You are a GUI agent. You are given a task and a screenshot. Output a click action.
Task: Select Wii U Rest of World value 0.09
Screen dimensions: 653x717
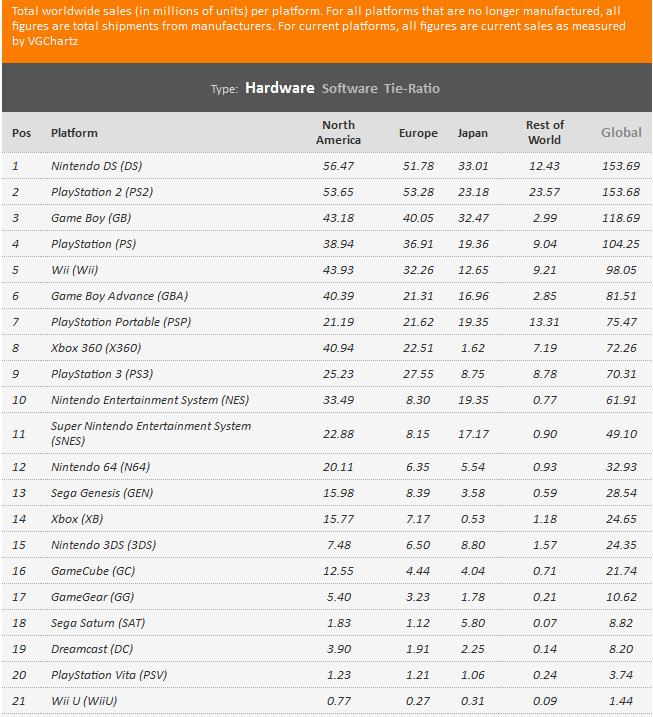(545, 702)
